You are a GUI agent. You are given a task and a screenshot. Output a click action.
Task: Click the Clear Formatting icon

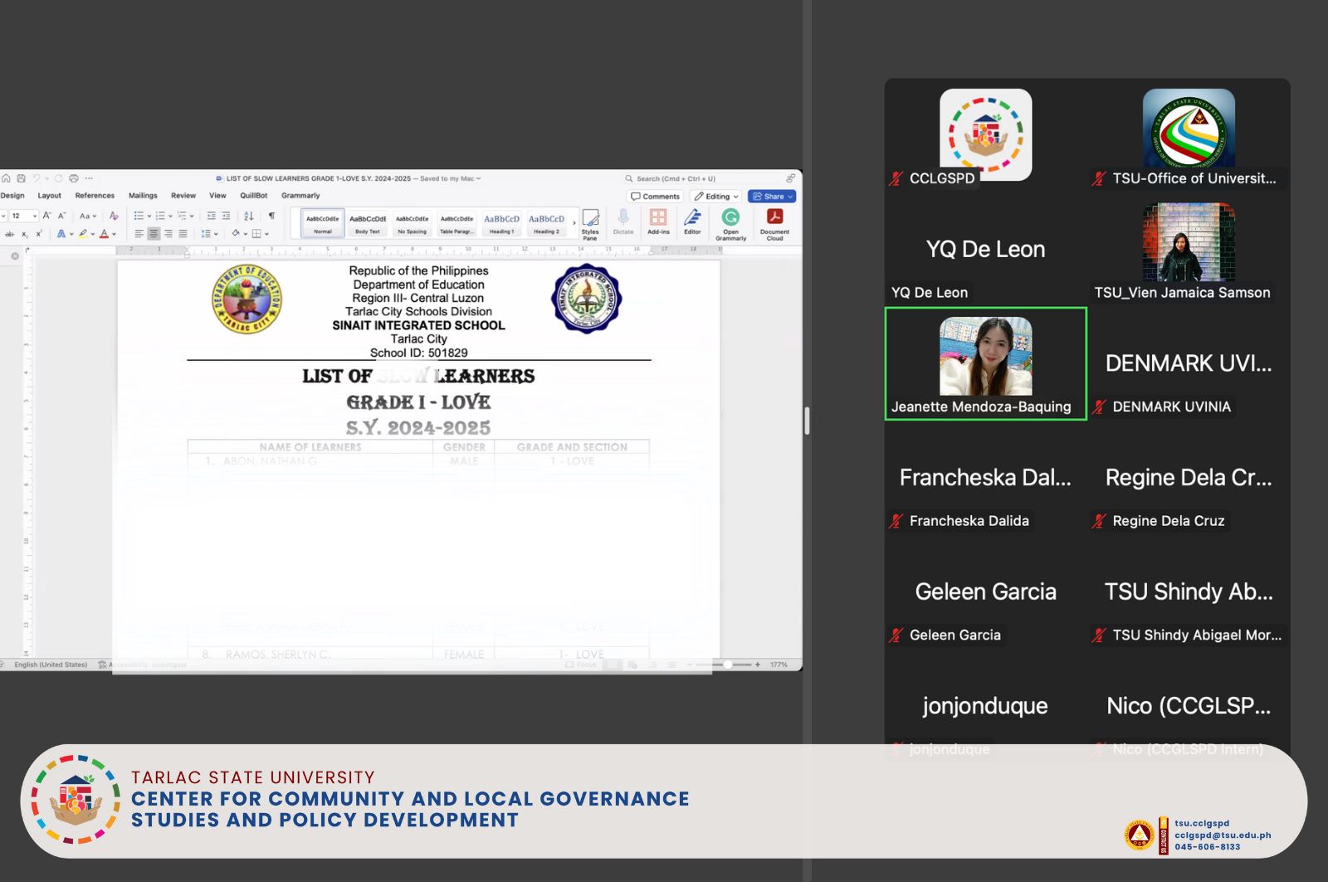click(114, 216)
